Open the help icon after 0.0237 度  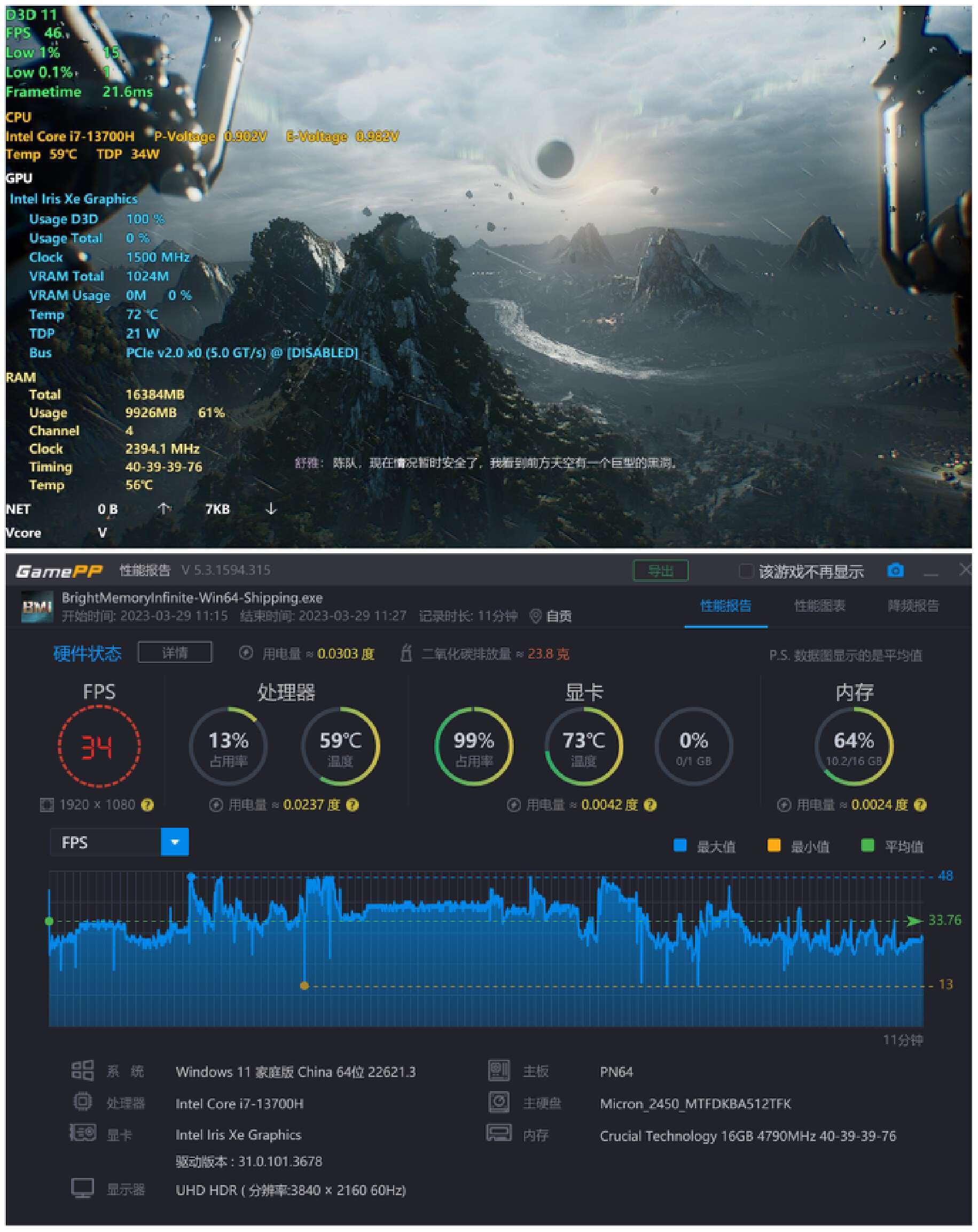(x=353, y=805)
